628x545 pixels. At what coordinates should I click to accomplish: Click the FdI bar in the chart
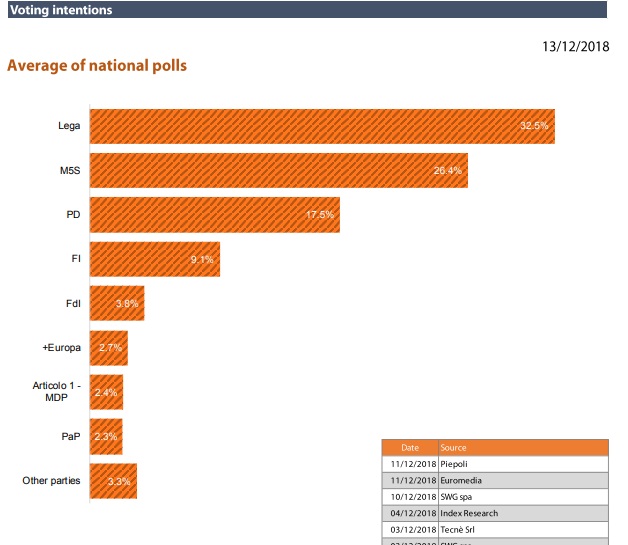tap(117, 303)
